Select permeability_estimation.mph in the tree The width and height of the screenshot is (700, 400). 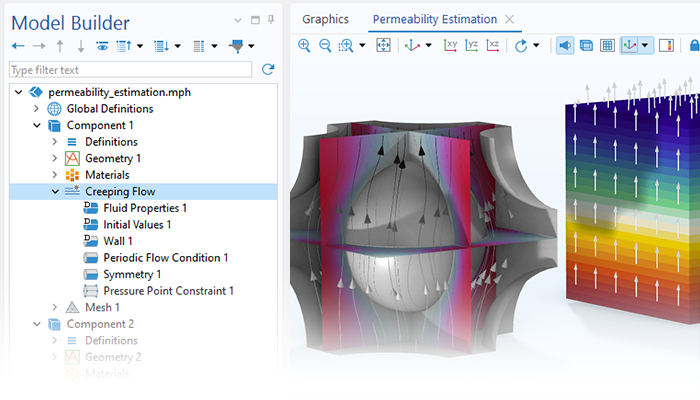coord(119,92)
